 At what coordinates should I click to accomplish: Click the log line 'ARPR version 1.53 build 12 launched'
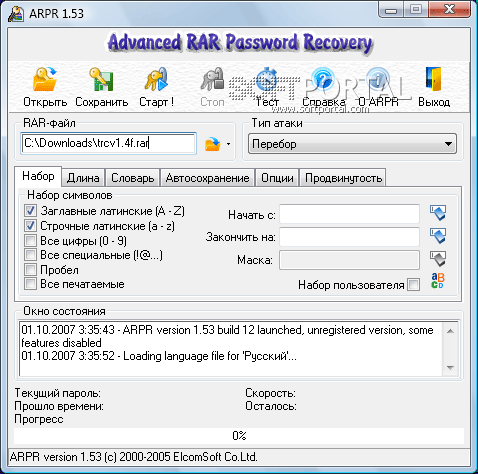227,336
